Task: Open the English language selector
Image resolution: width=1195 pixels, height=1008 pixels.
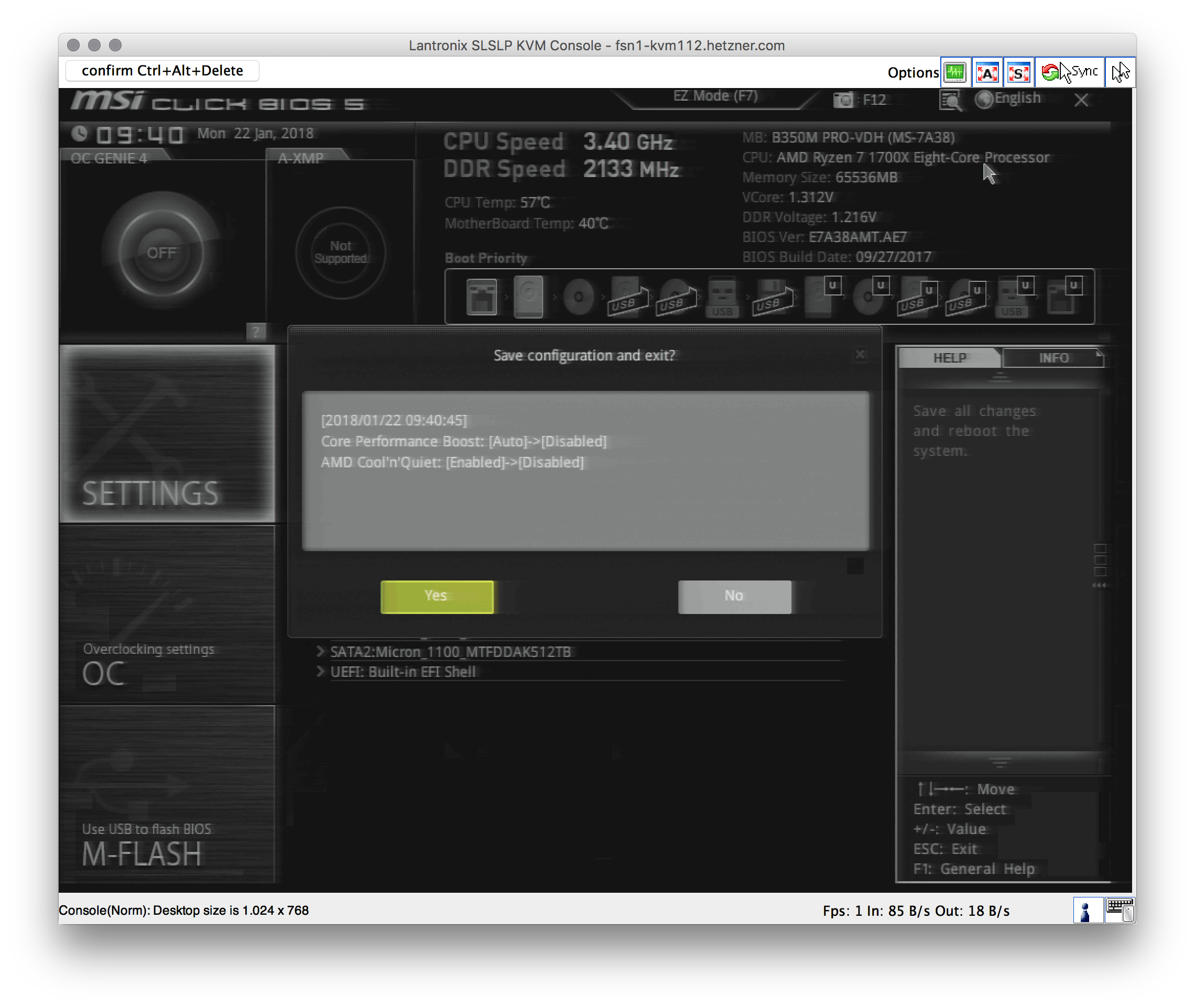Action: pyautogui.click(x=1017, y=98)
